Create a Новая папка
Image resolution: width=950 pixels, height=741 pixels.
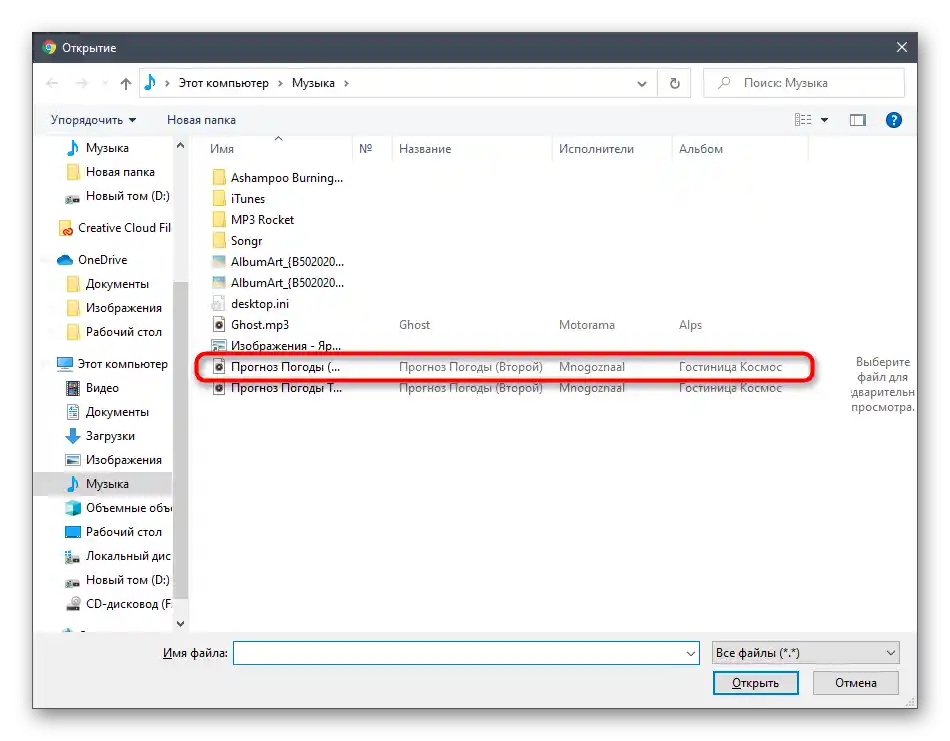(x=201, y=120)
